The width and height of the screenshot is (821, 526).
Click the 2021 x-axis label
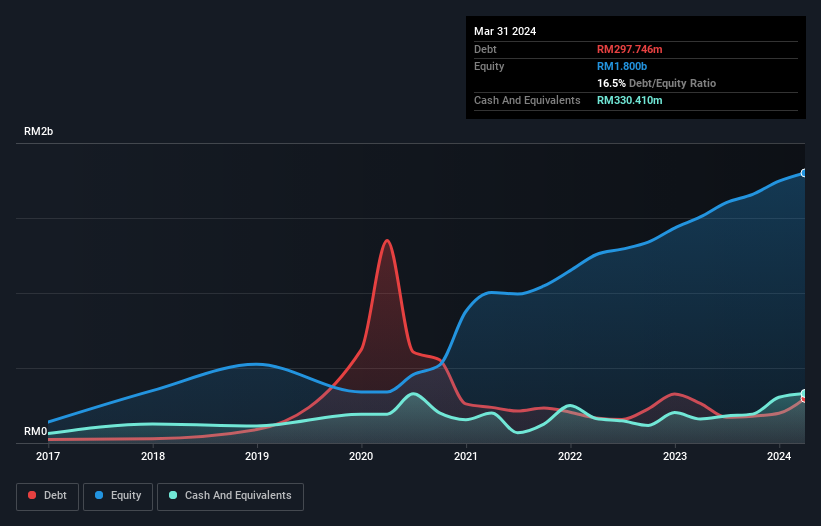click(466, 456)
